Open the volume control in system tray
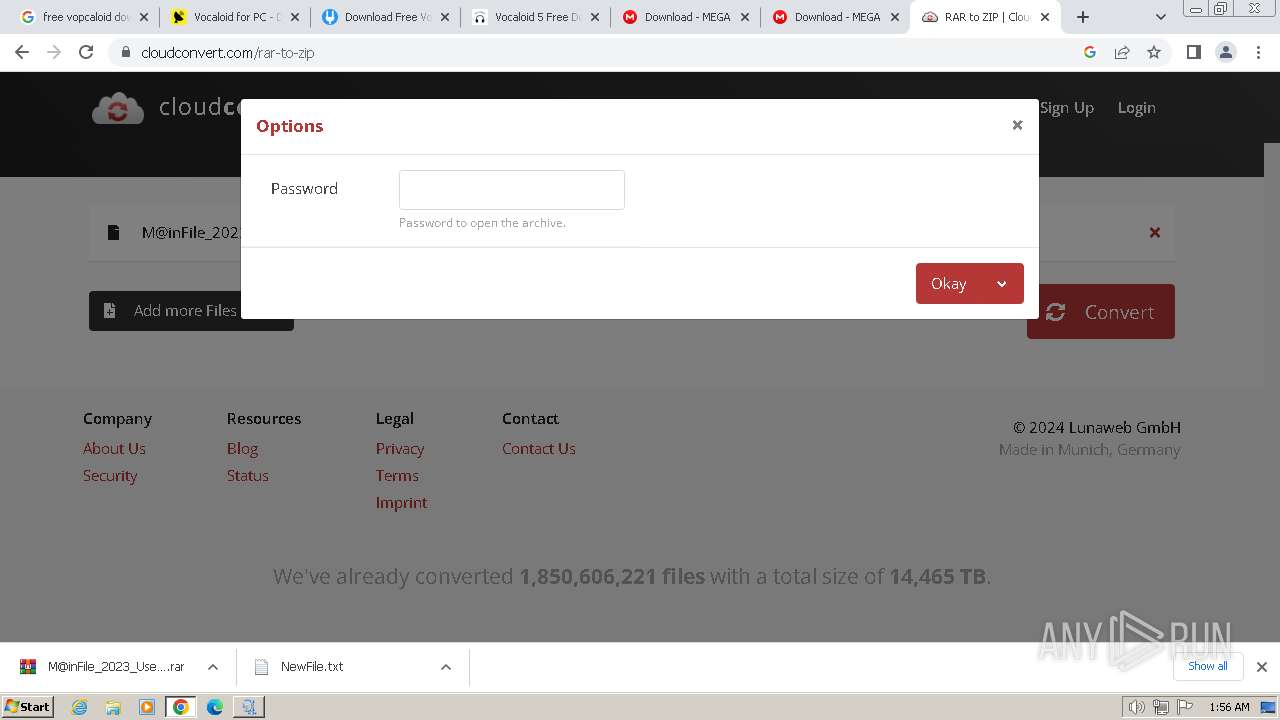 [x=1137, y=707]
